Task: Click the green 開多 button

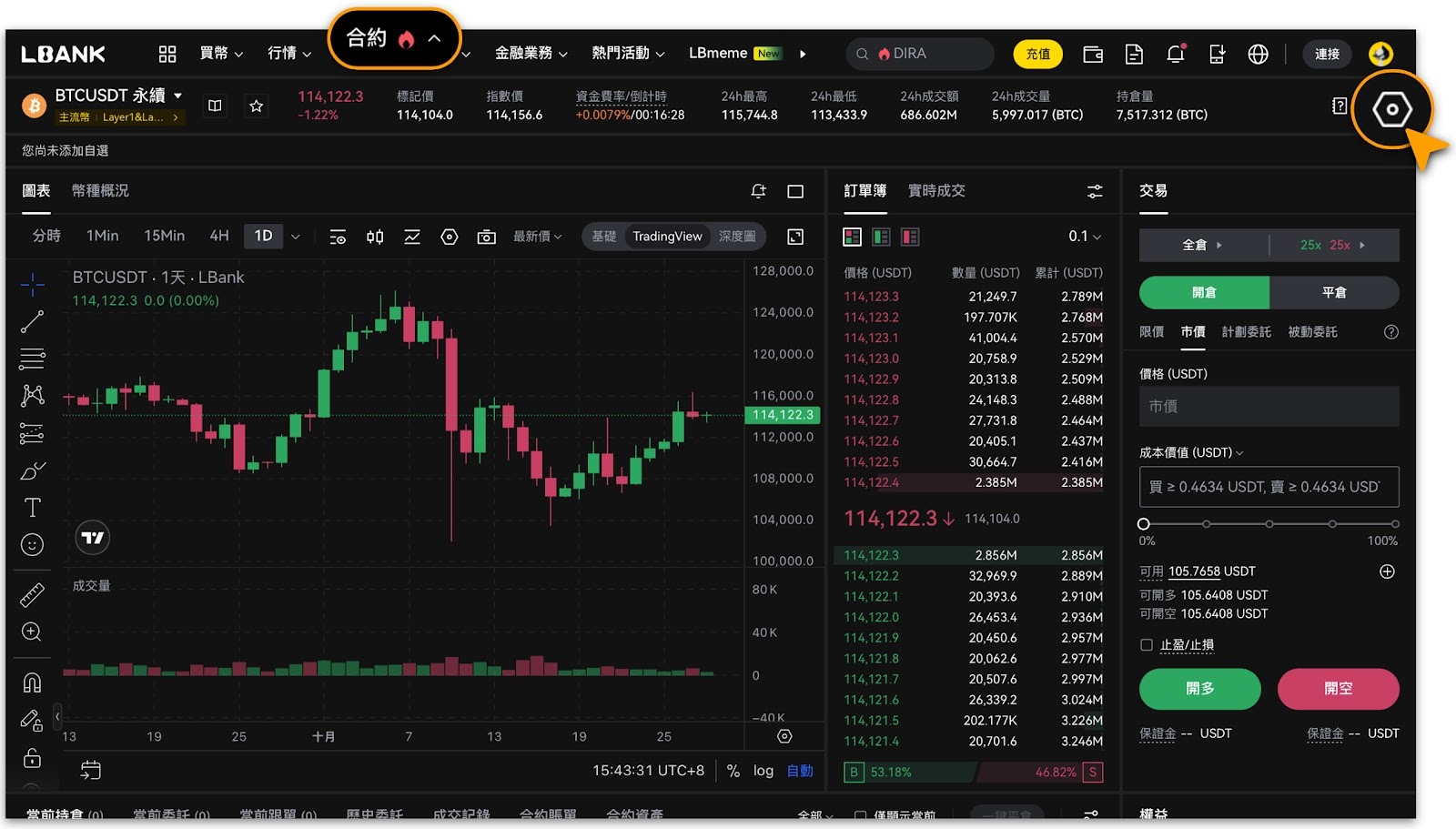Action: click(x=1200, y=689)
